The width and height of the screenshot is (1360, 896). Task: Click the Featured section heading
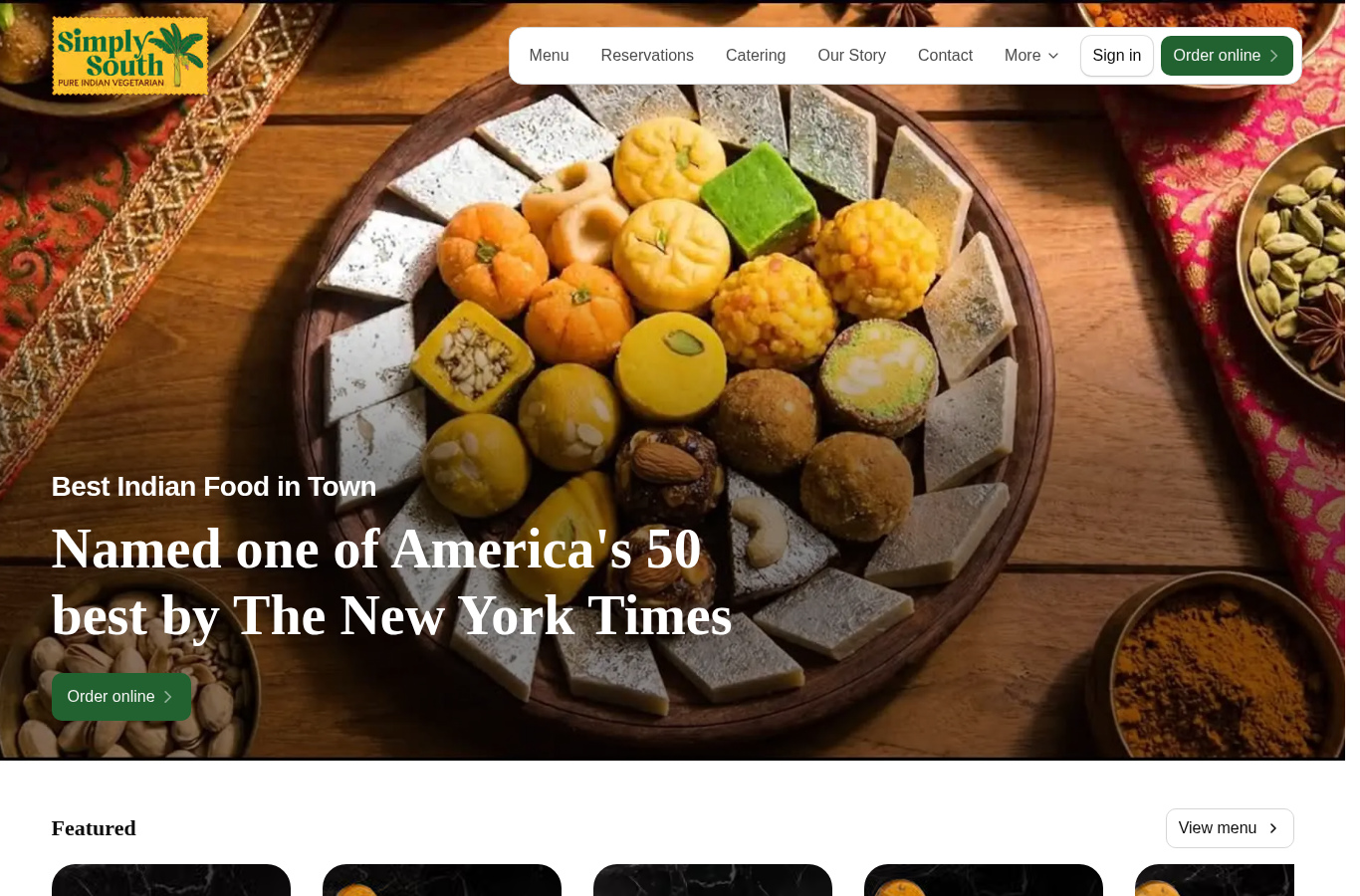(94, 828)
